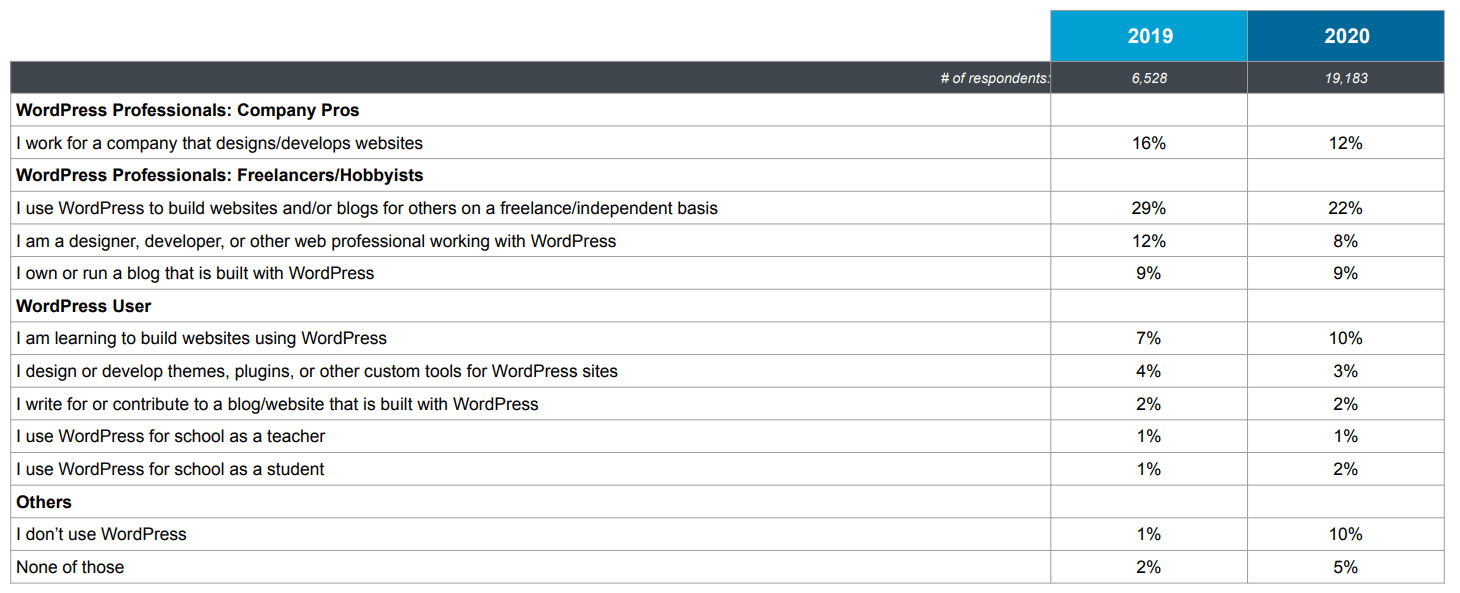Click the 22% value in 2020 column
1460x593 pixels.
tap(1346, 208)
